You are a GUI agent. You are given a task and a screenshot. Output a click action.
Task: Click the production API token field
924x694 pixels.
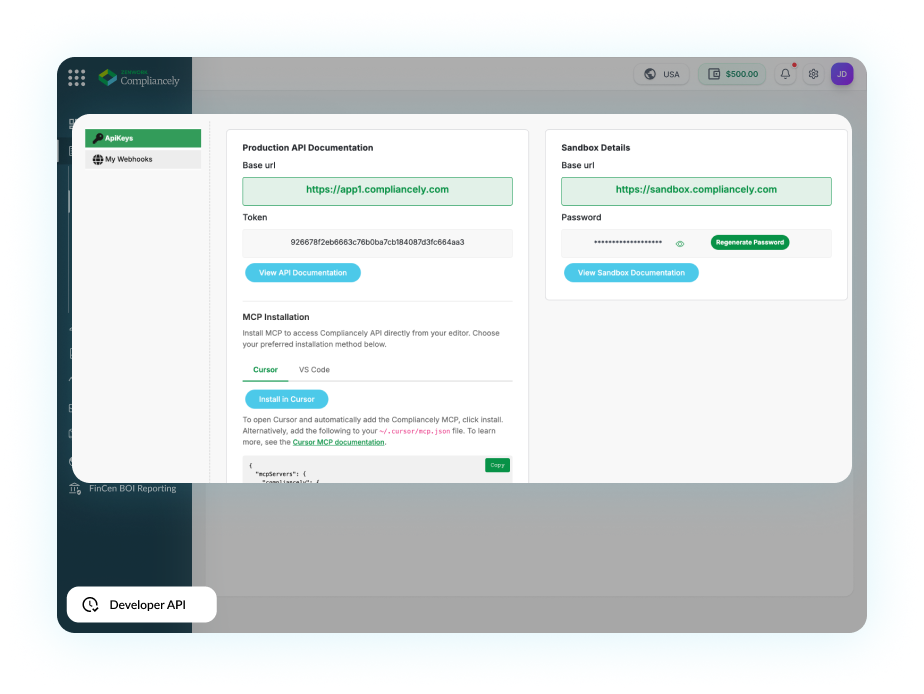(377, 242)
